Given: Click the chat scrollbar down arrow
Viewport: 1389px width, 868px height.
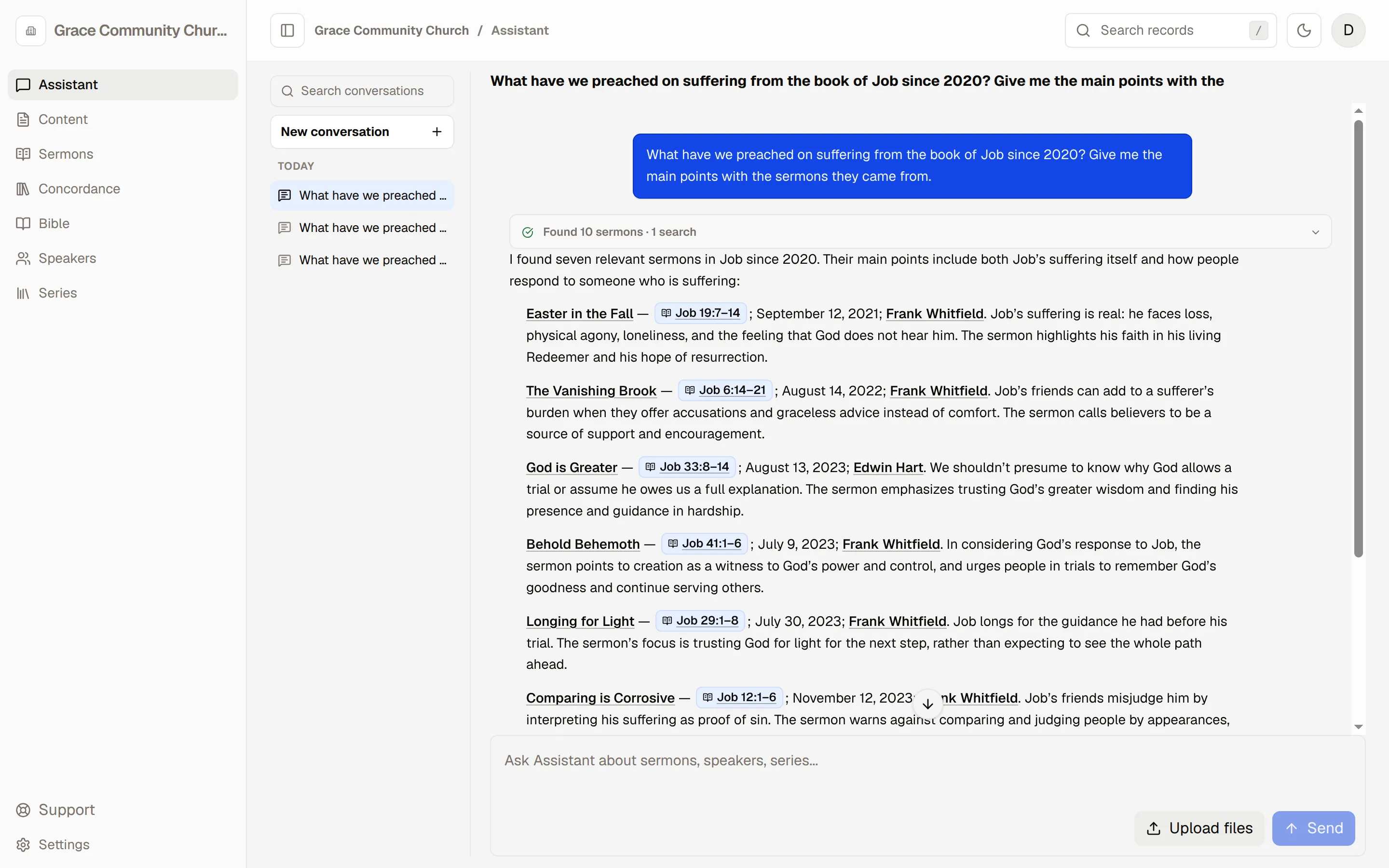Looking at the screenshot, I should (x=1358, y=727).
